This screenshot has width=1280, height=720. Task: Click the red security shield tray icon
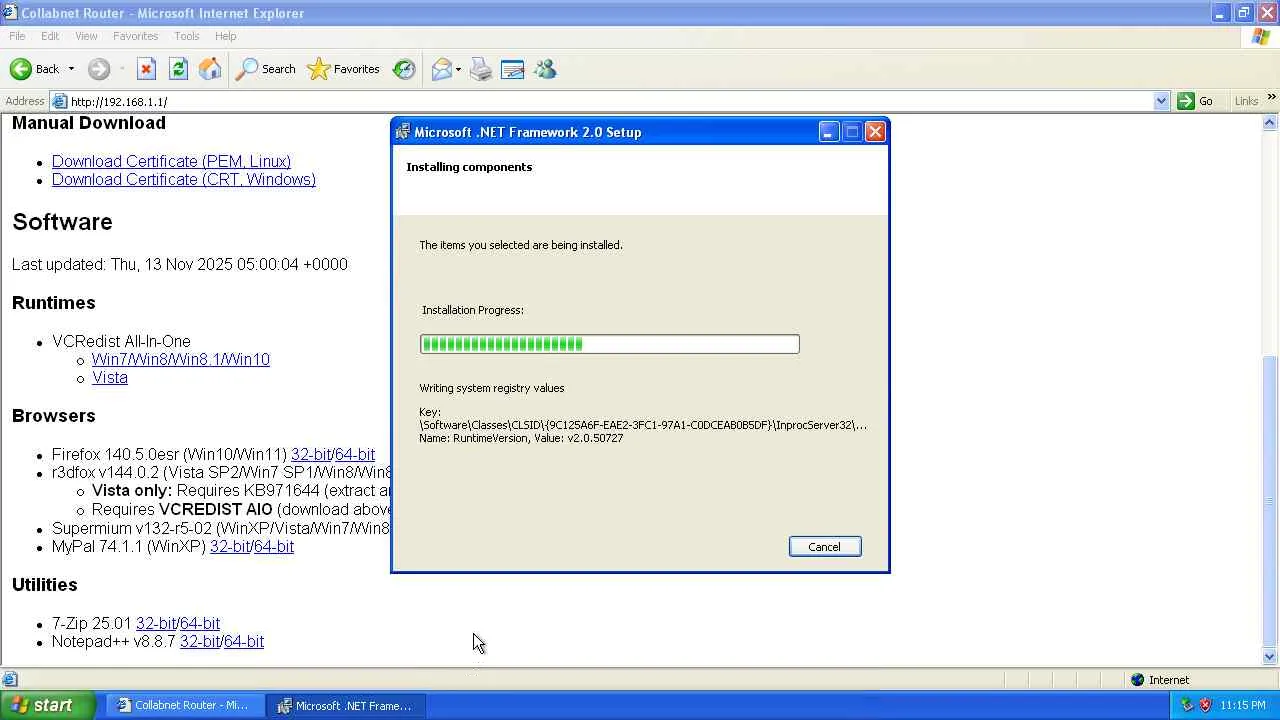pyautogui.click(x=1205, y=705)
